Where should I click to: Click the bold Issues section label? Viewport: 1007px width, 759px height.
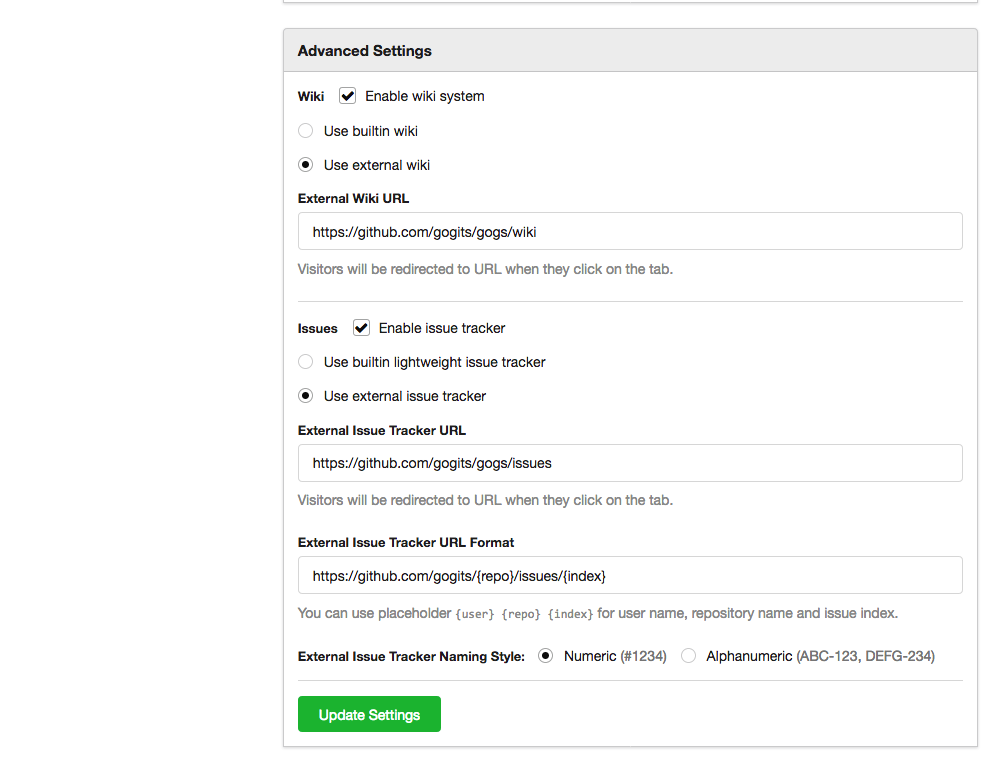[318, 329]
